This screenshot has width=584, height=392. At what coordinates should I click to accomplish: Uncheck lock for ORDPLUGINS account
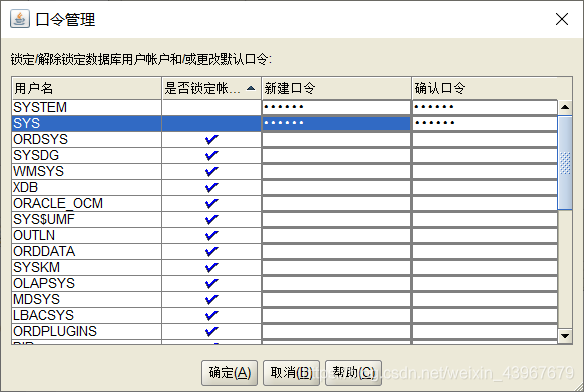pyautogui.click(x=212, y=332)
